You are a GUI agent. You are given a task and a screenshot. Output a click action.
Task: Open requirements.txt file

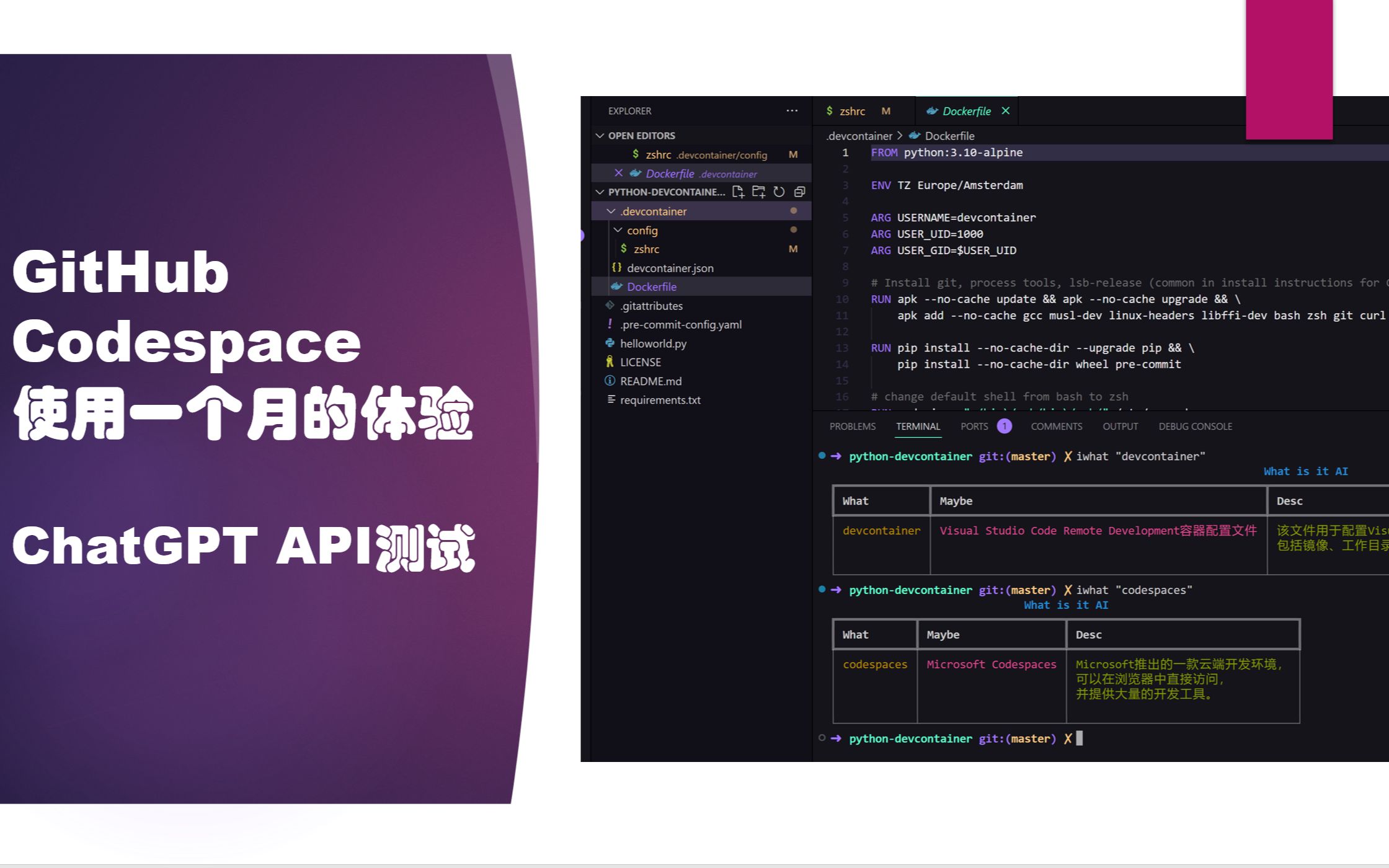click(701, 400)
